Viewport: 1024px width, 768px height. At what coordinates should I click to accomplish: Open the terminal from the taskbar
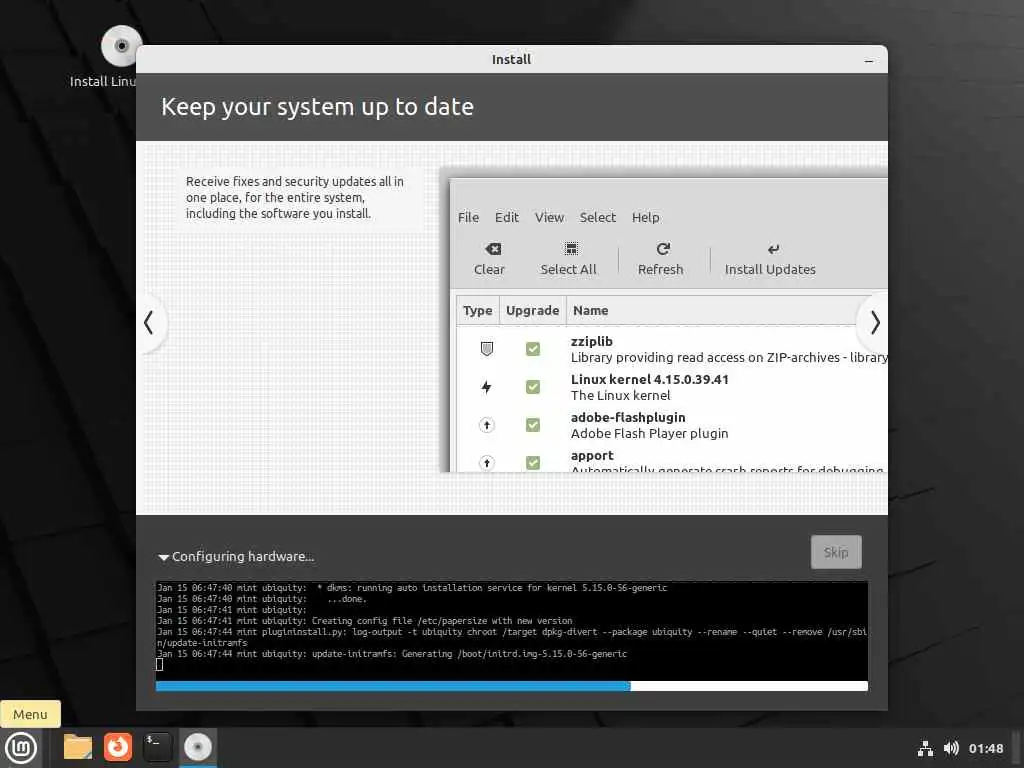click(x=157, y=747)
